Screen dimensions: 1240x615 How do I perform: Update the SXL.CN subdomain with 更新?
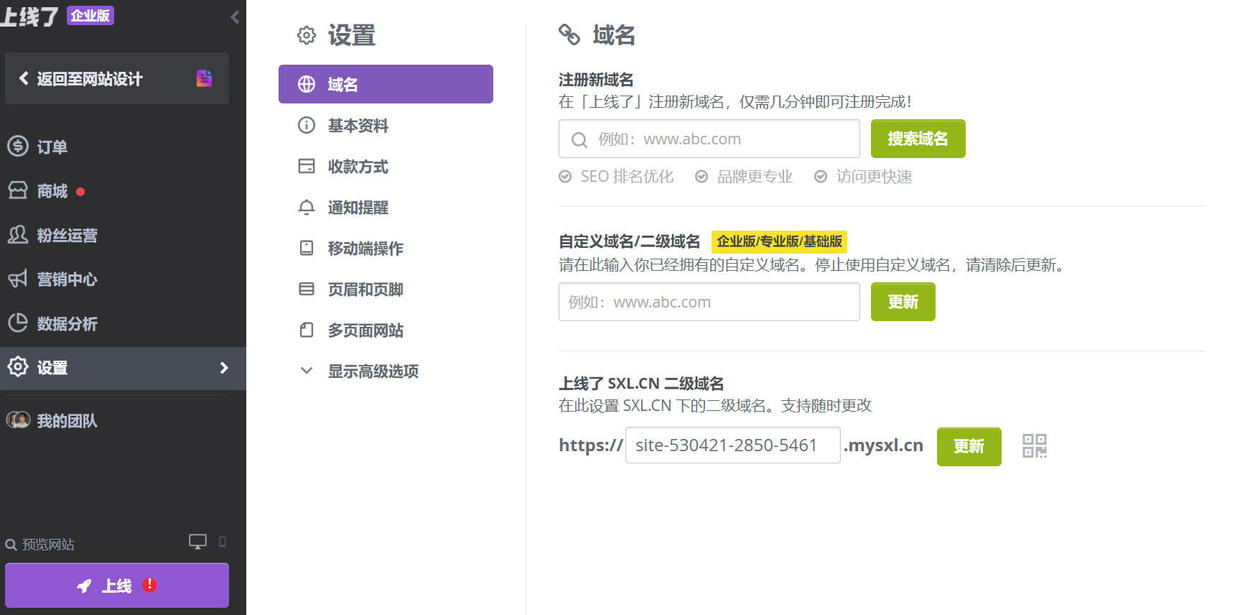(x=968, y=446)
